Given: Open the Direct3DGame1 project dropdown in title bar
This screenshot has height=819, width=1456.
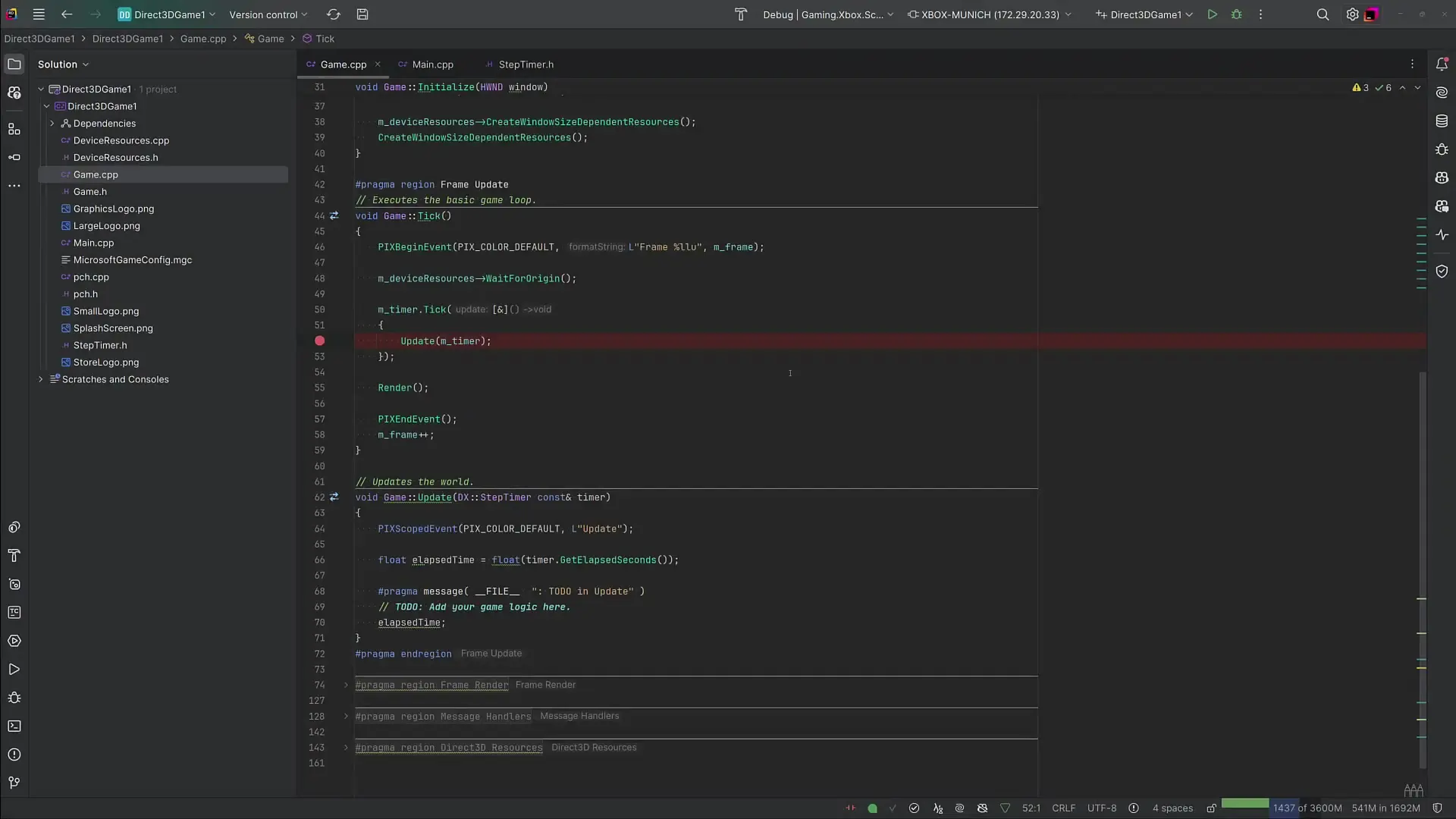Looking at the screenshot, I should point(167,14).
